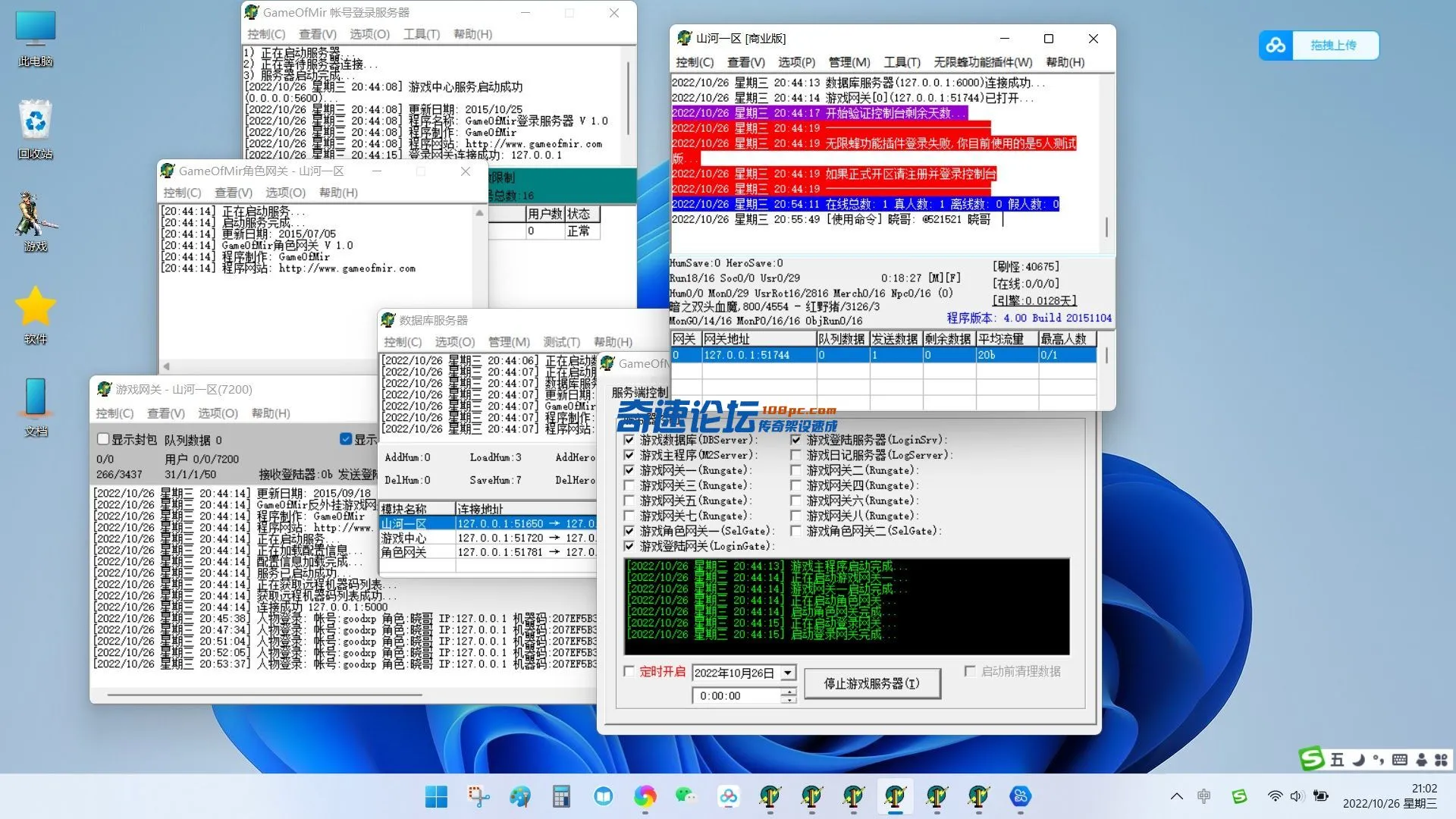Image resolution: width=1456 pixels, height=819 pixels.
Task: Click the battery tray icon
Action: pyautogui.click(x=1321, y=796)
